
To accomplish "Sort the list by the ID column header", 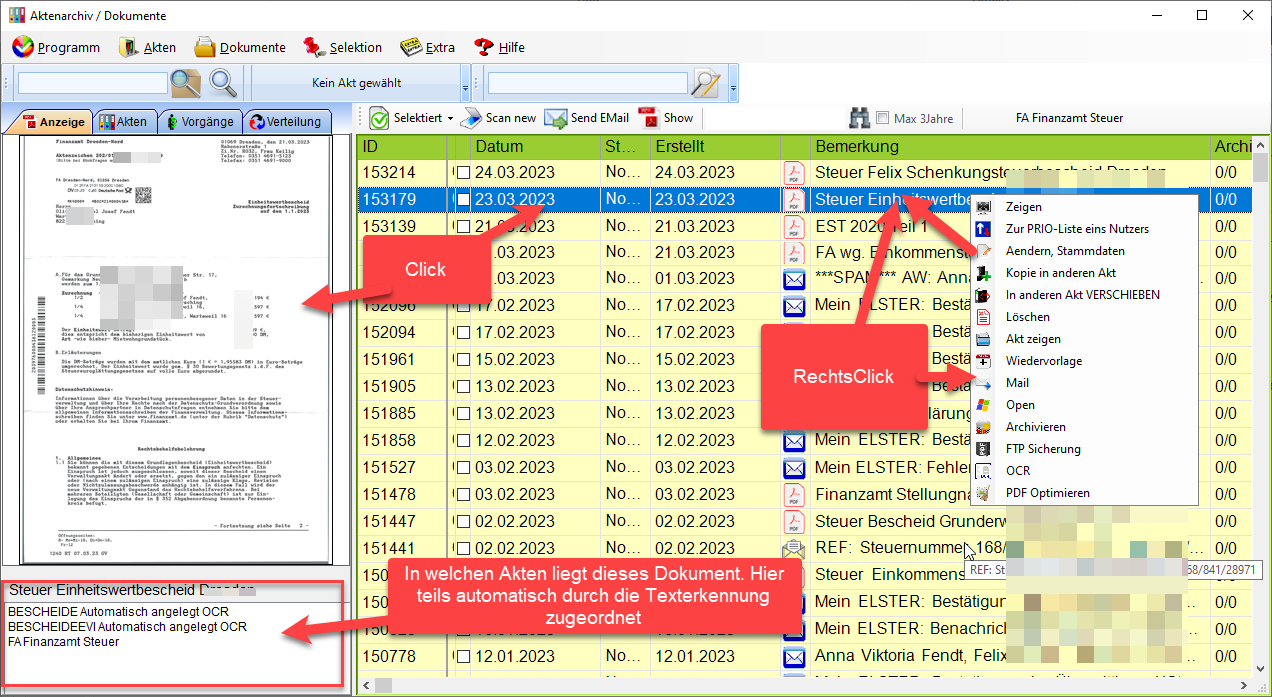I will click(x=401, y=147).
